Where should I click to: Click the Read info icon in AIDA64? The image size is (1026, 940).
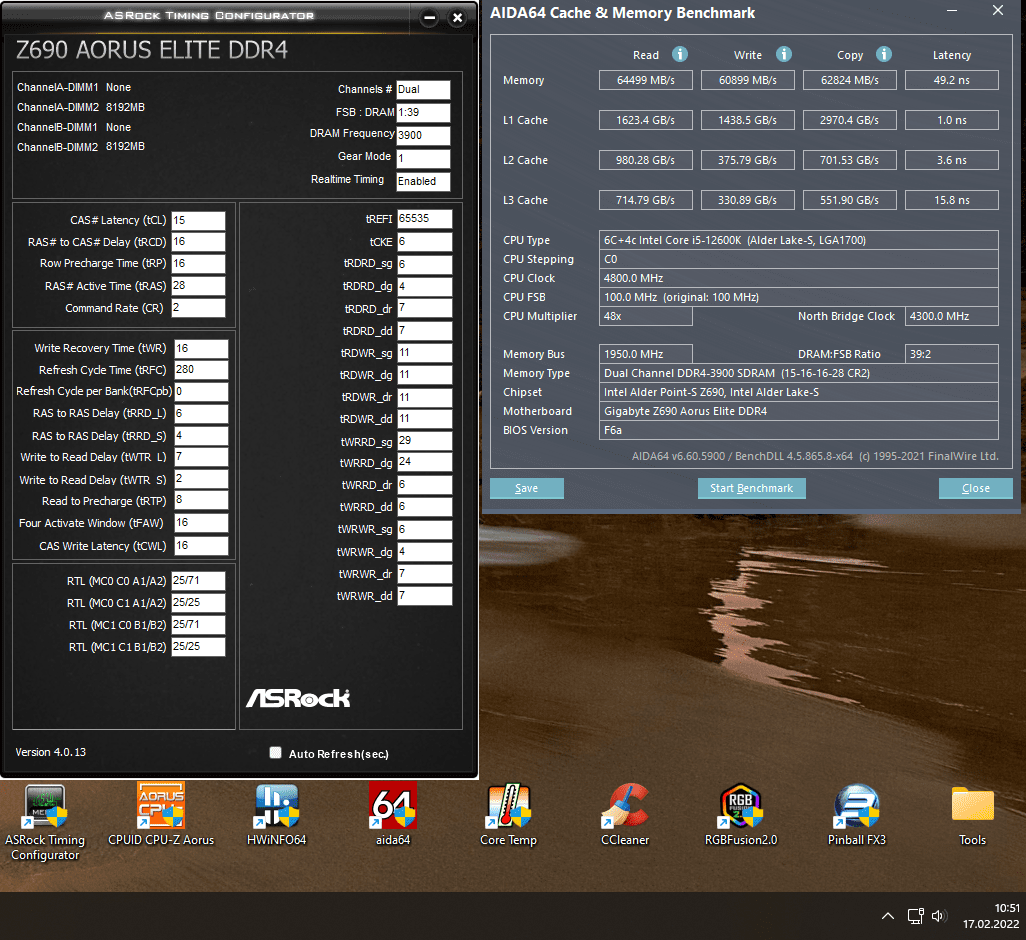680,54
